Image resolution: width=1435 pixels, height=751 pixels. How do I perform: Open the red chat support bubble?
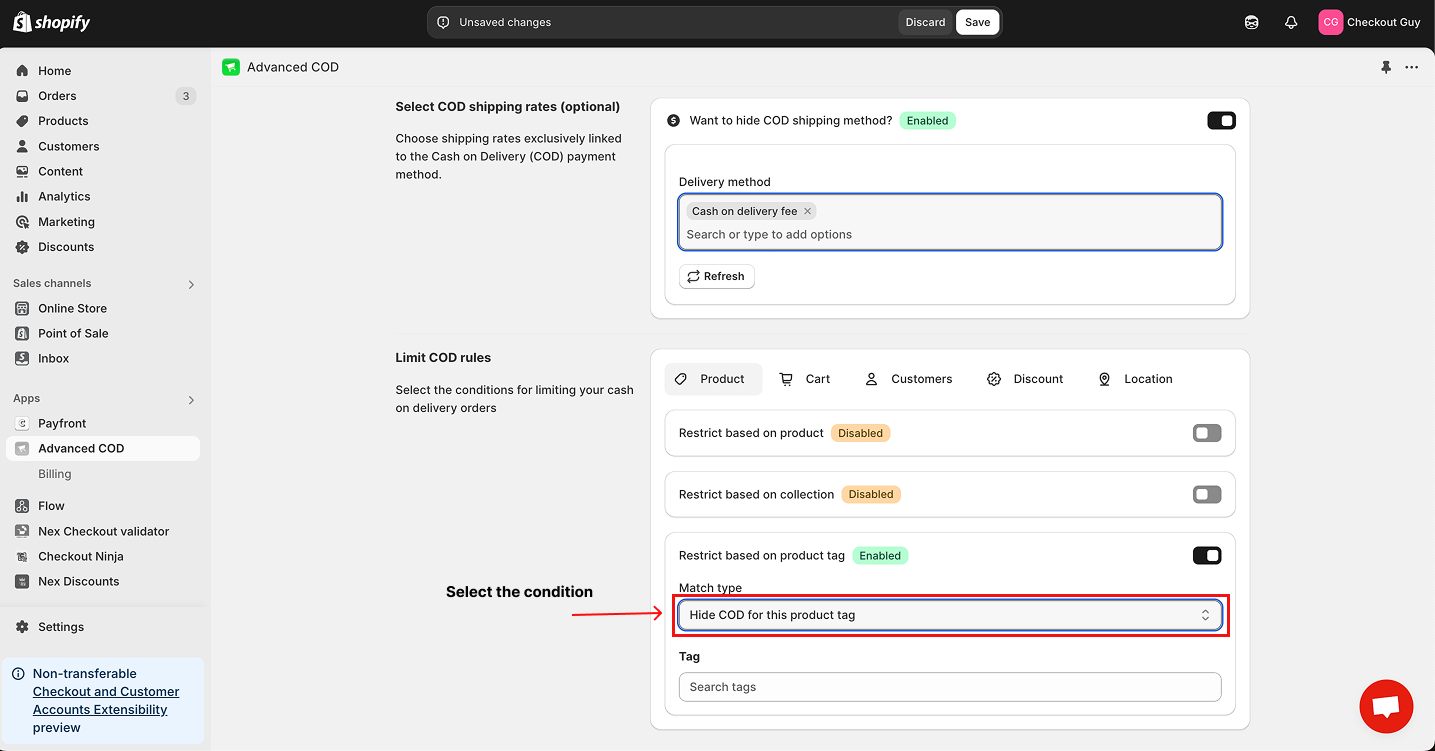click(1386, 706)
